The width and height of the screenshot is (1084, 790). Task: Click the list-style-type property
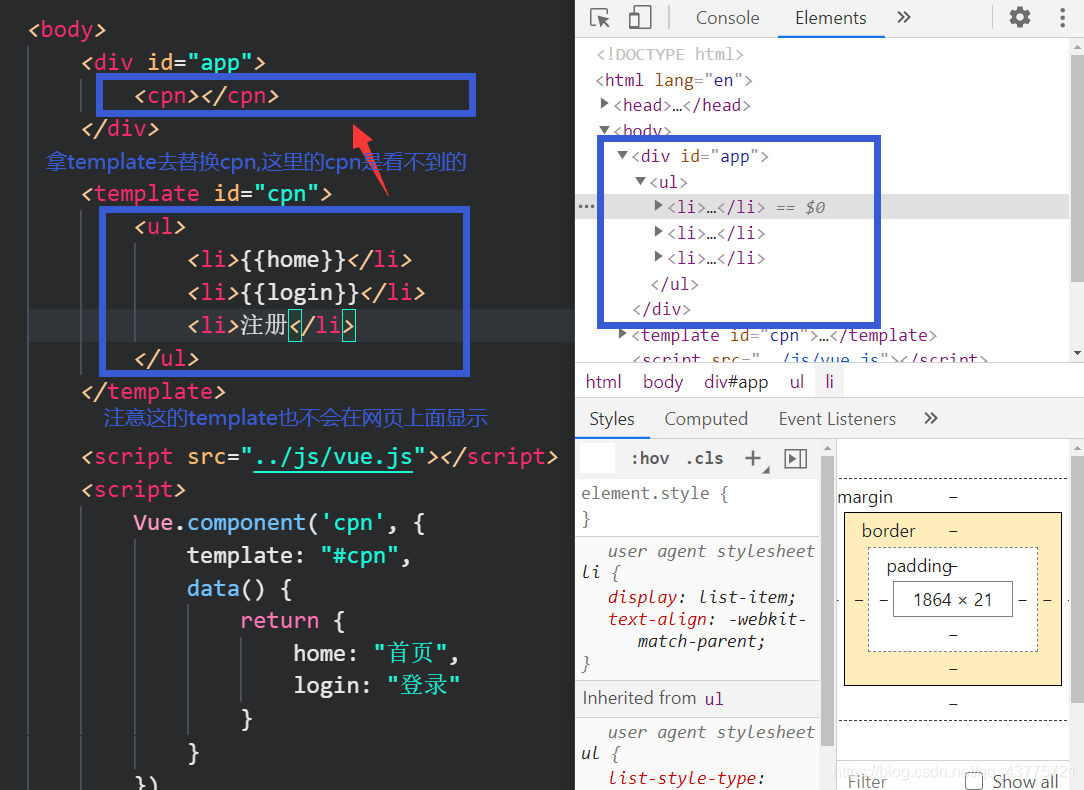686,778
